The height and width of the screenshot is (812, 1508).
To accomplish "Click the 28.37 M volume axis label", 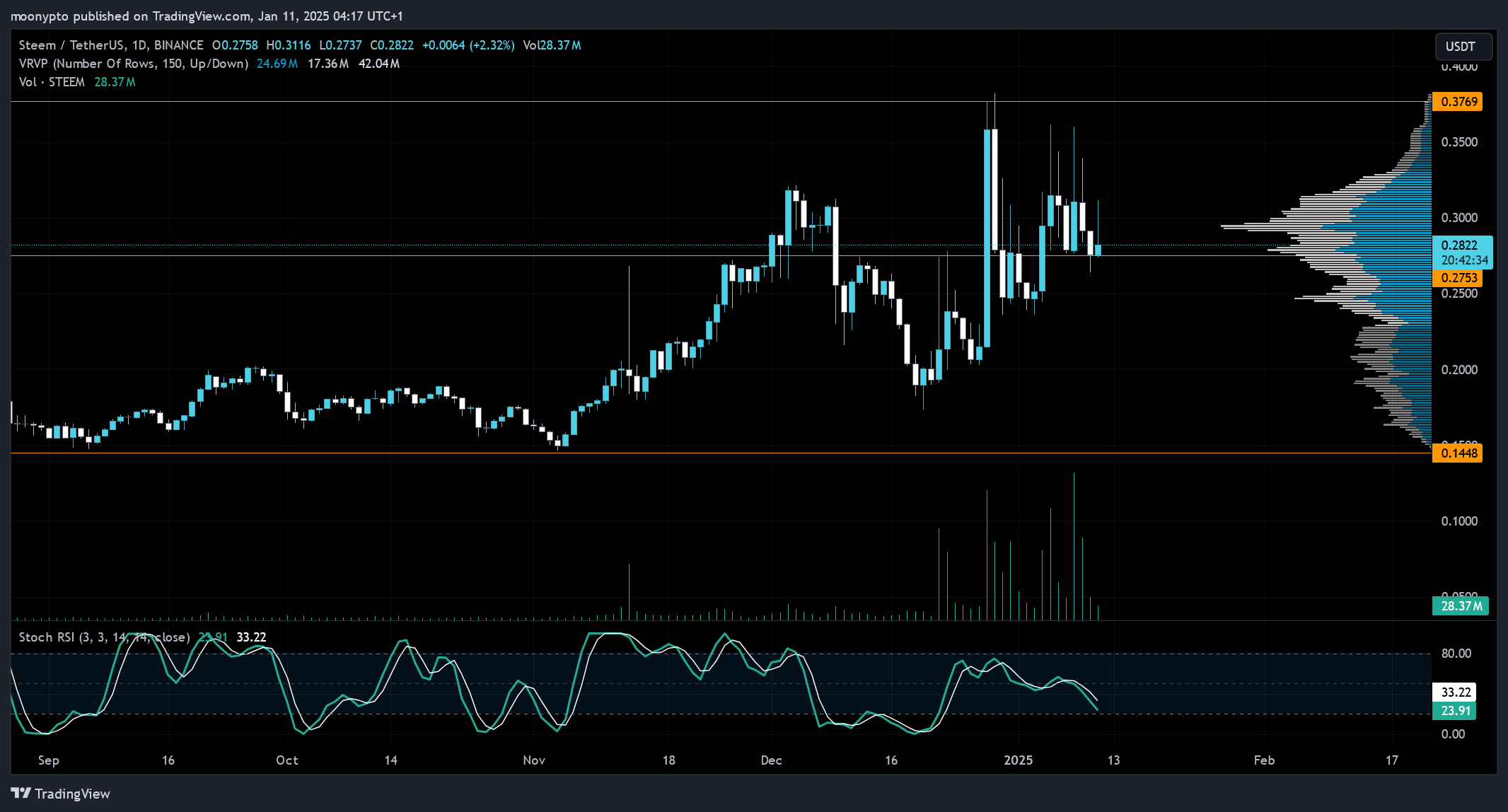I will click(1461, 606).
